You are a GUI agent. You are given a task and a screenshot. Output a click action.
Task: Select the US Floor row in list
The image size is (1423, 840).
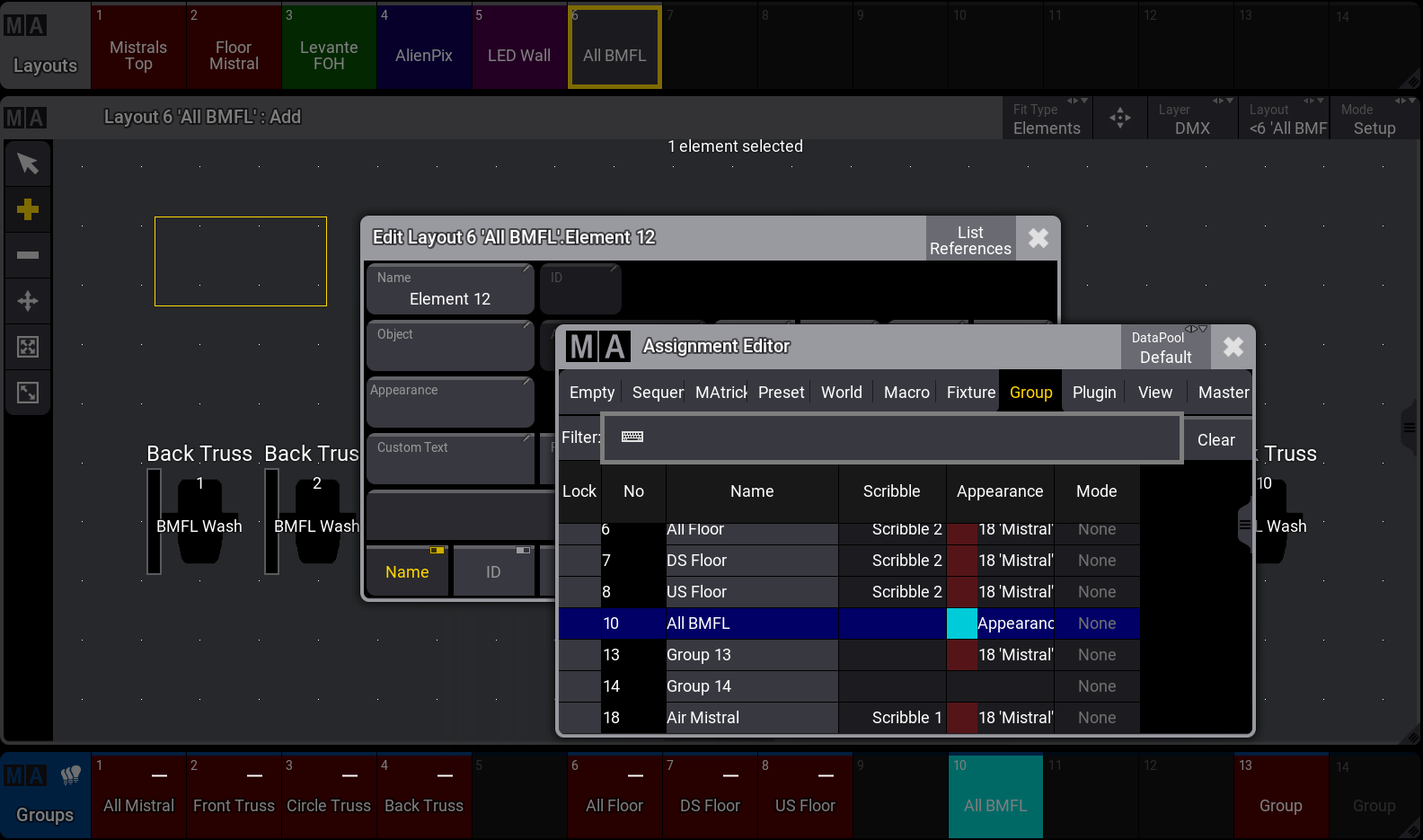(x=849, y=592)
